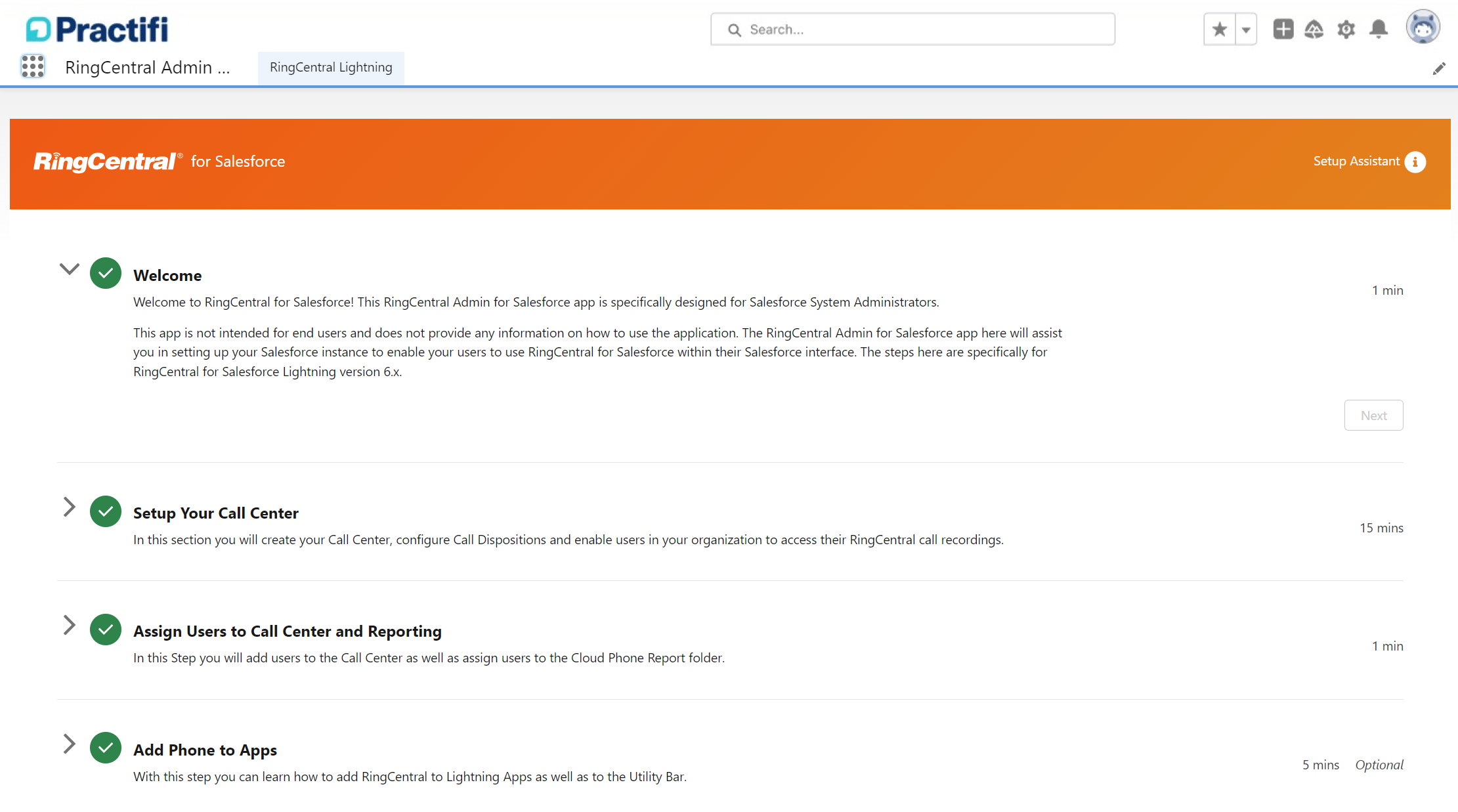Click the Setup Assistant info icon
This screenshot has height=812, width=1458.
(x=1415, y=161)
